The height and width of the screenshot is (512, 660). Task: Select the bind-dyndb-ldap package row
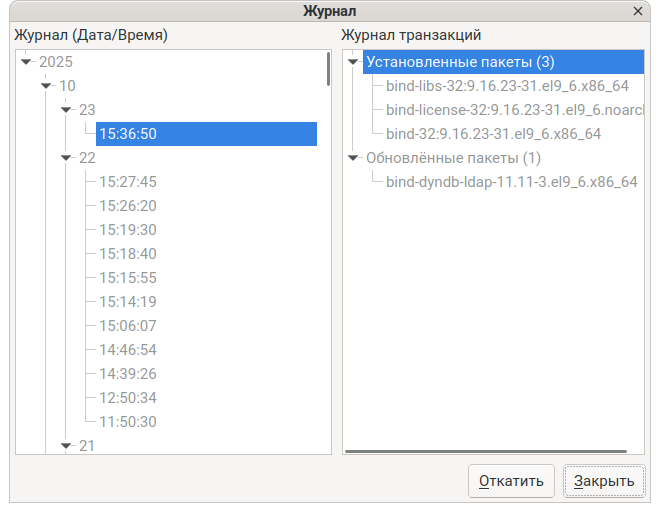(511, 182)
